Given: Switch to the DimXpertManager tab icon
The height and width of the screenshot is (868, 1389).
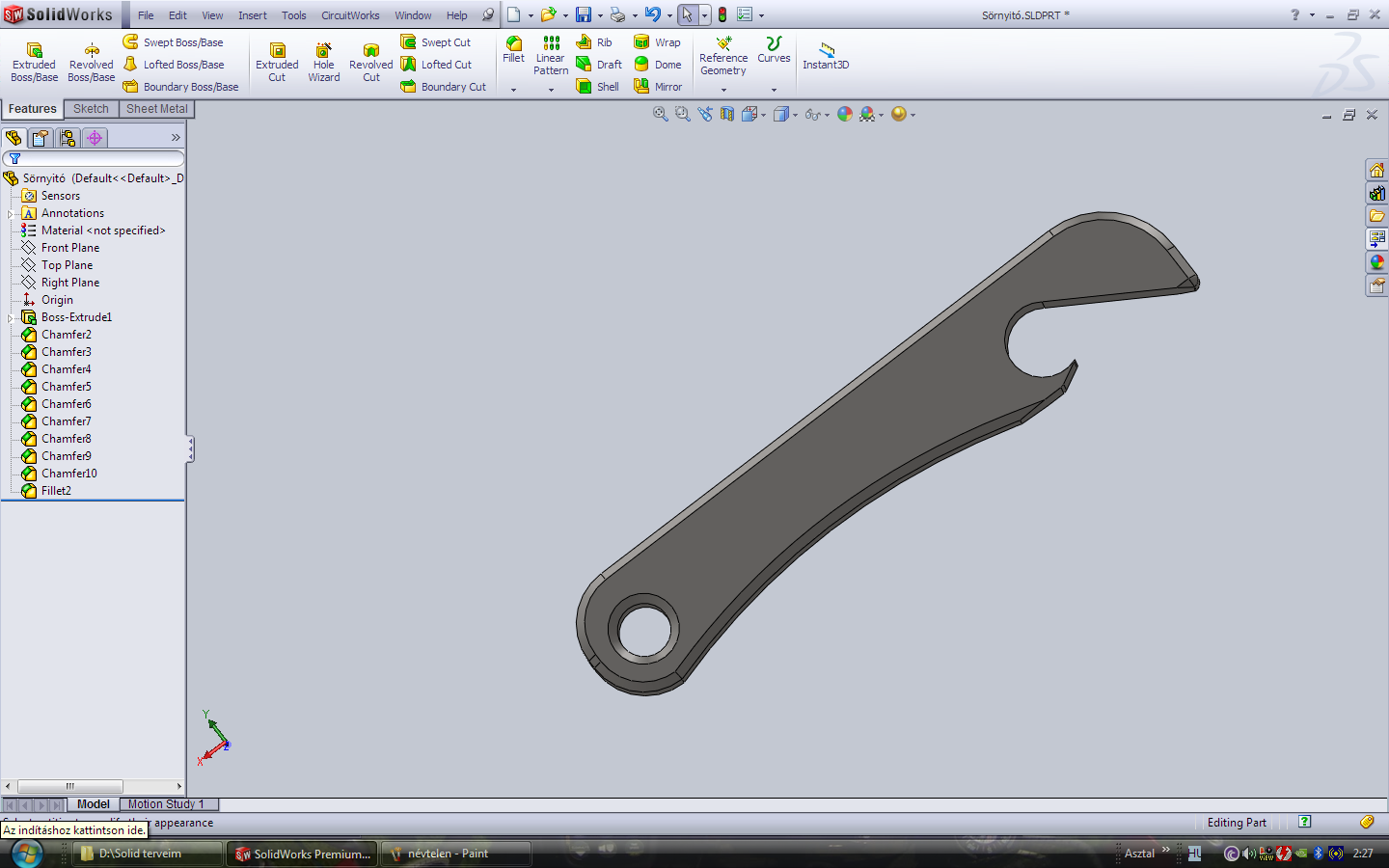Looking at the screenshot, I should click(x=95, y=138).
